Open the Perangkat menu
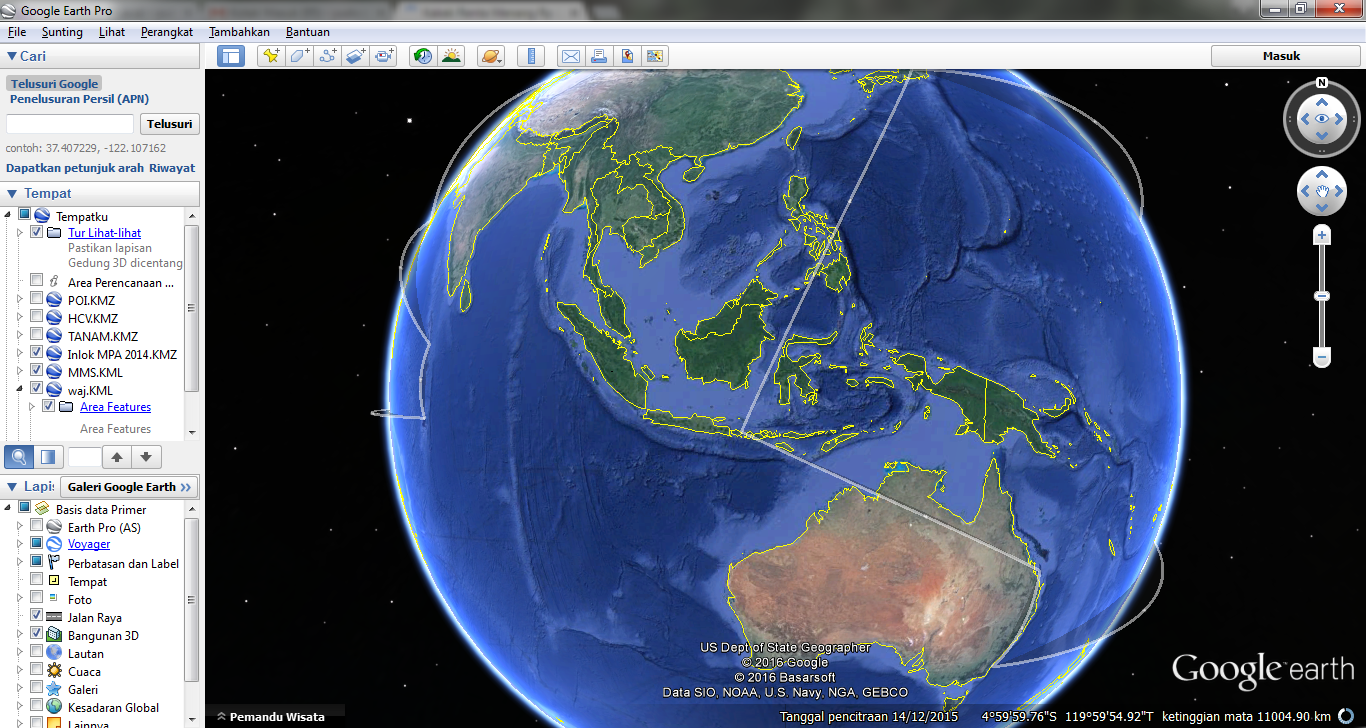Screen dimensions: 1366x728 pyautogui.click(x=167, y=32)
